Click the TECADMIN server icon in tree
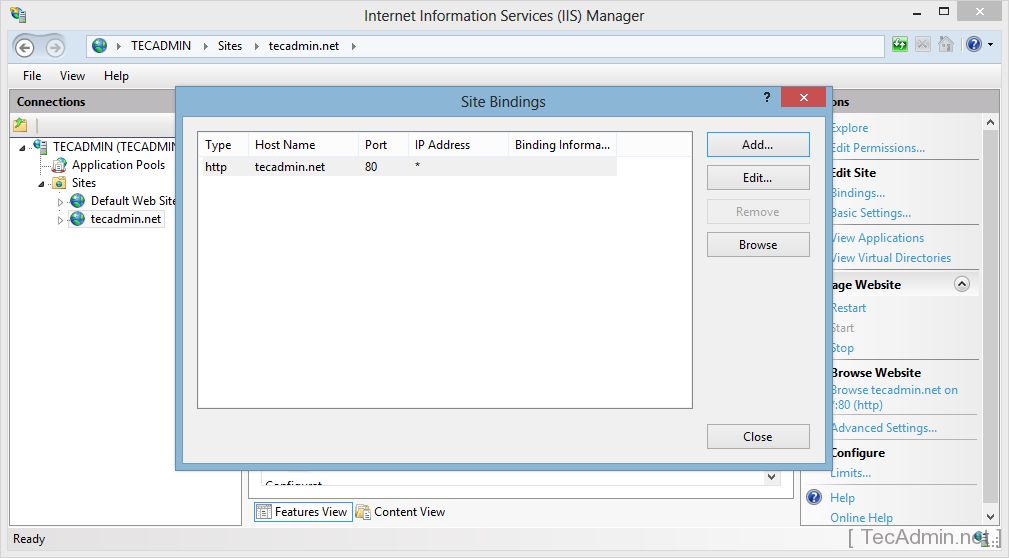The width and height of the screenshot is (1009, 558). [41, 147]
